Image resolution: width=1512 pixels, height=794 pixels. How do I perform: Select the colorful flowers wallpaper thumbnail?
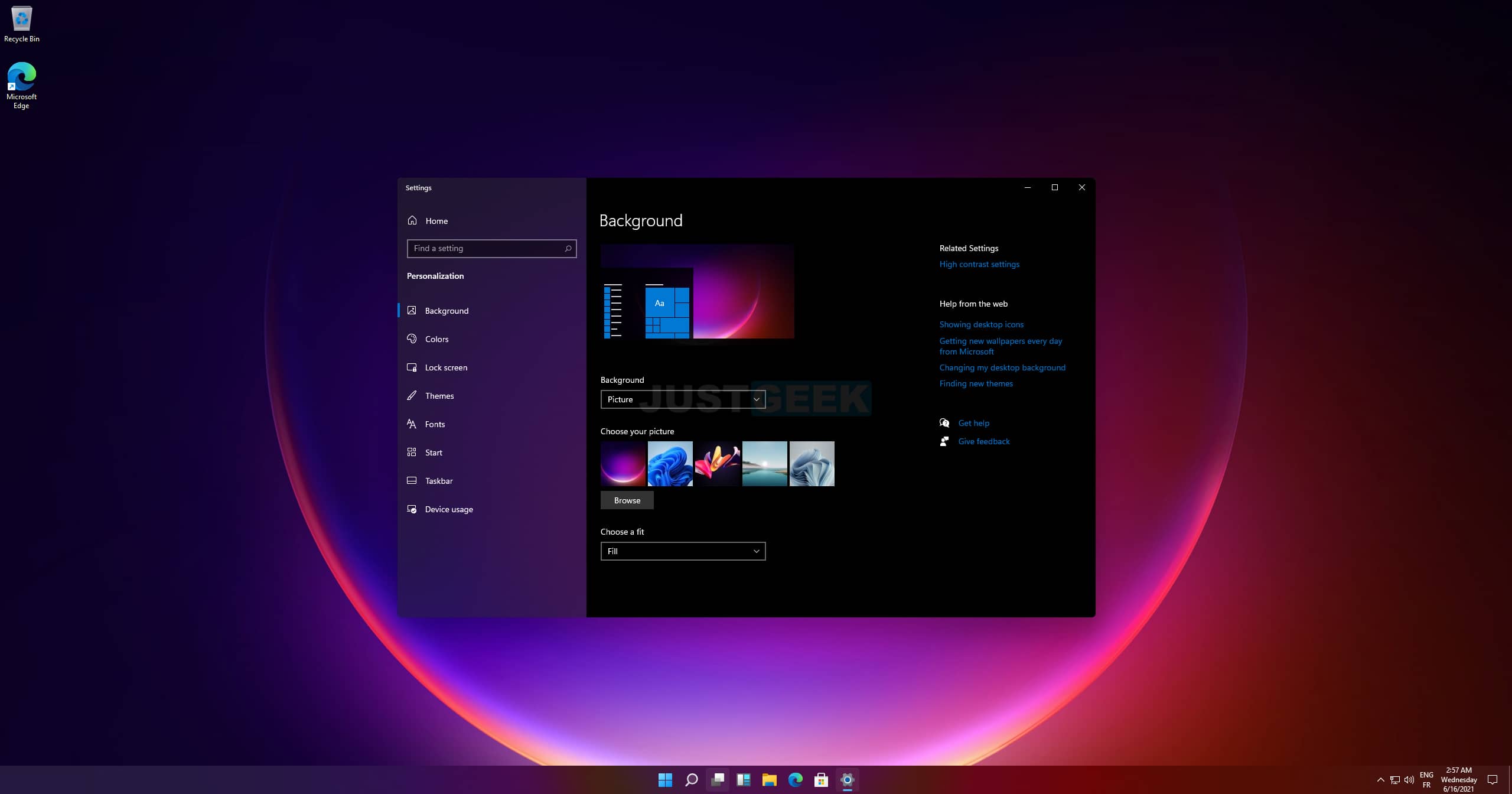(717, 463)
